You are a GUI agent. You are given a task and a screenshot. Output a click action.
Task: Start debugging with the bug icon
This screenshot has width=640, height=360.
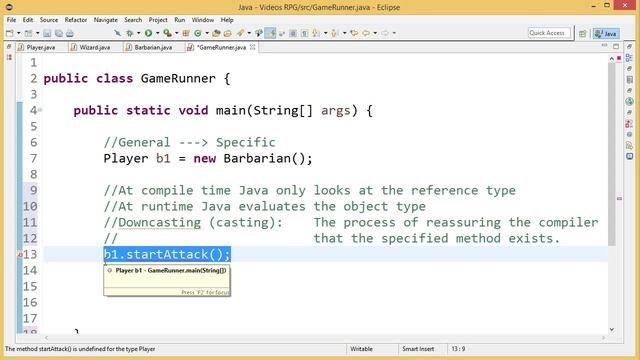(x=129, y=33)
